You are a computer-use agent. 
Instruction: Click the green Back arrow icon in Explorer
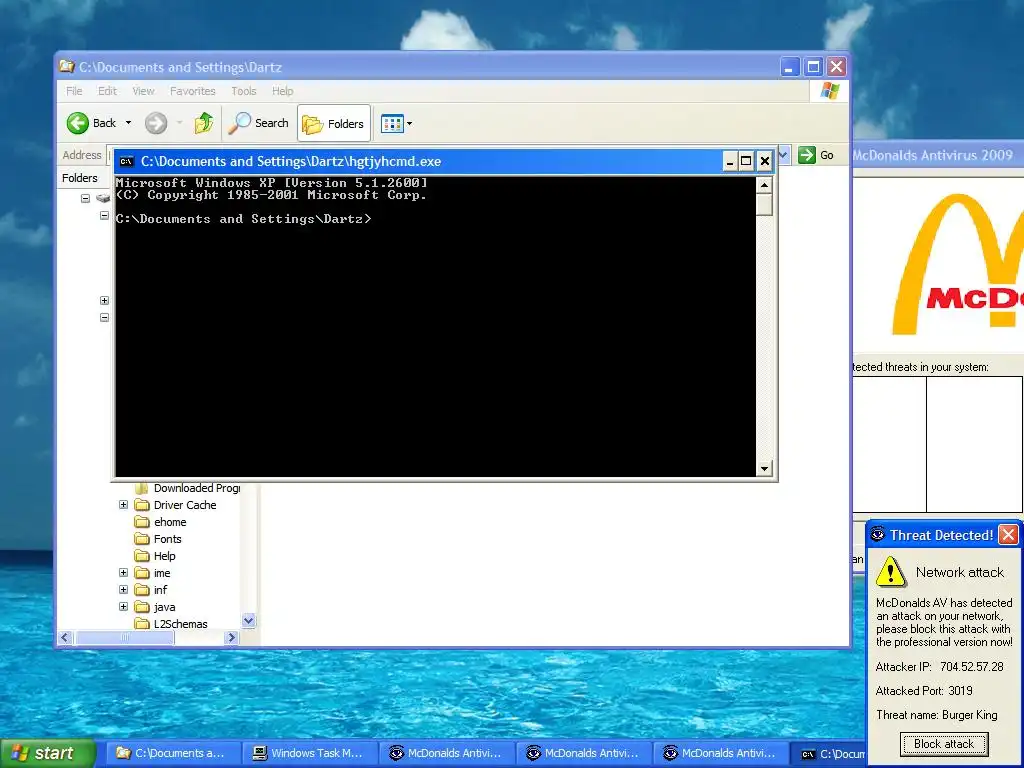pos(78,123)
